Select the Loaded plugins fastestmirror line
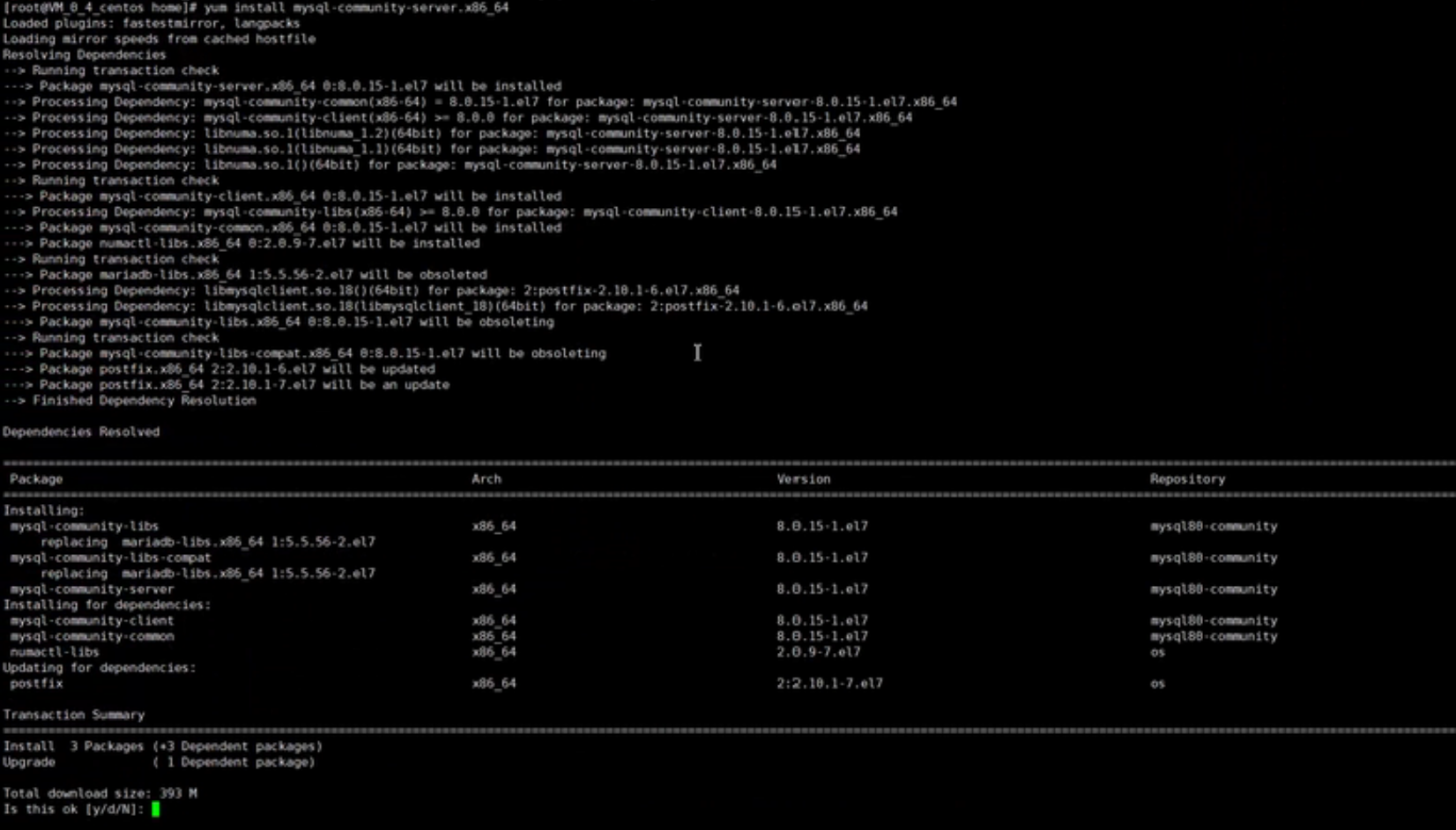The height and width of the screenshot is (830, 1456). coord(150,23)
